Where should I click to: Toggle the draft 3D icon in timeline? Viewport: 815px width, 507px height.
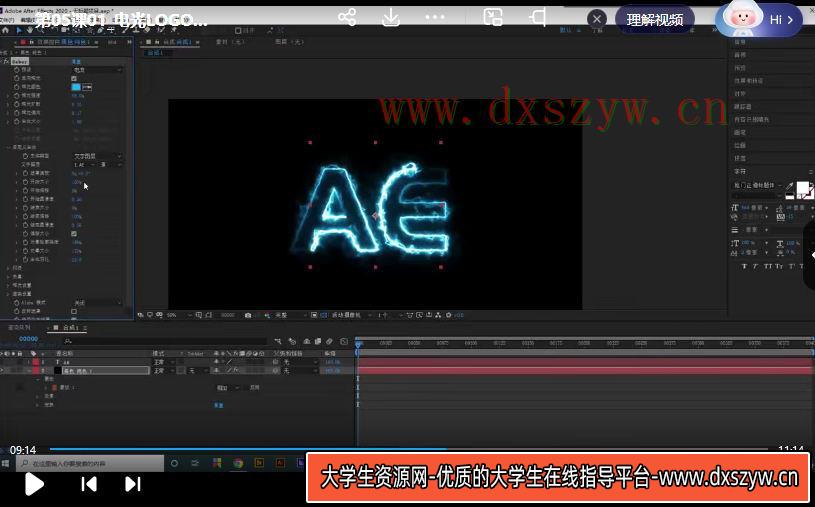click(x=292, y=341)
